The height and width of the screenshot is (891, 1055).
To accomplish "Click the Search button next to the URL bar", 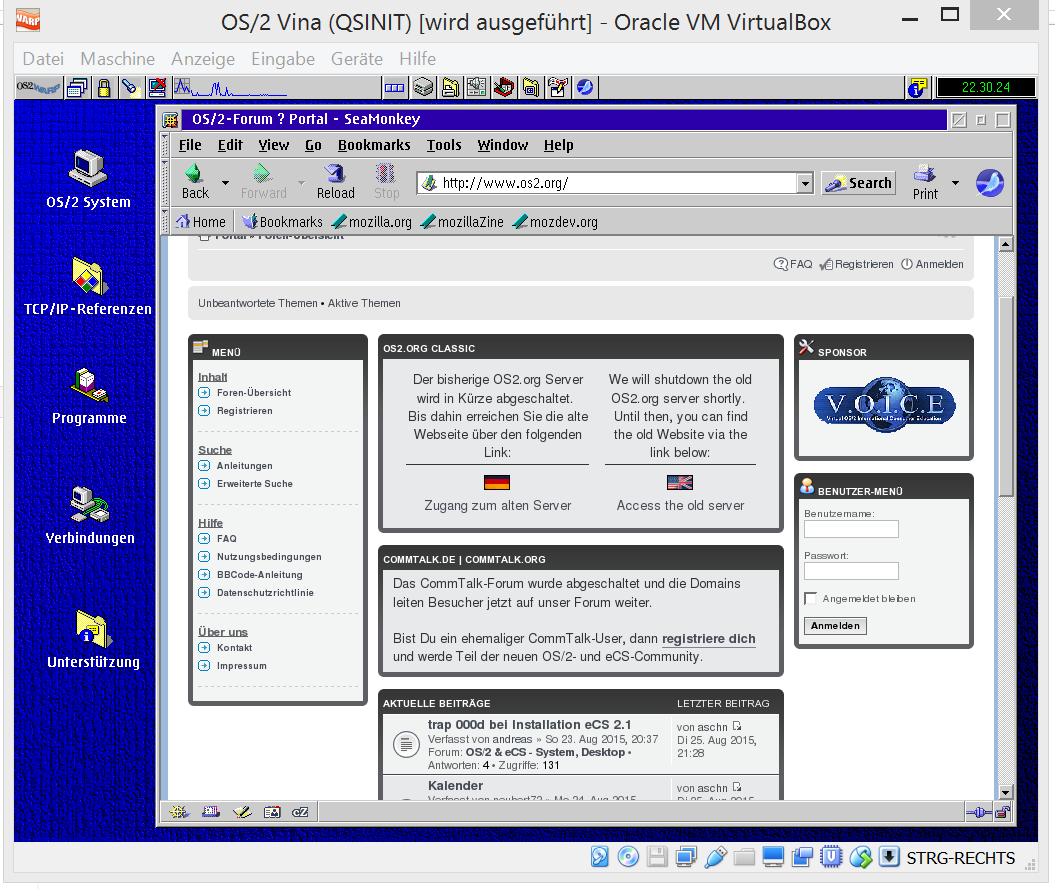I will point(859,183).
